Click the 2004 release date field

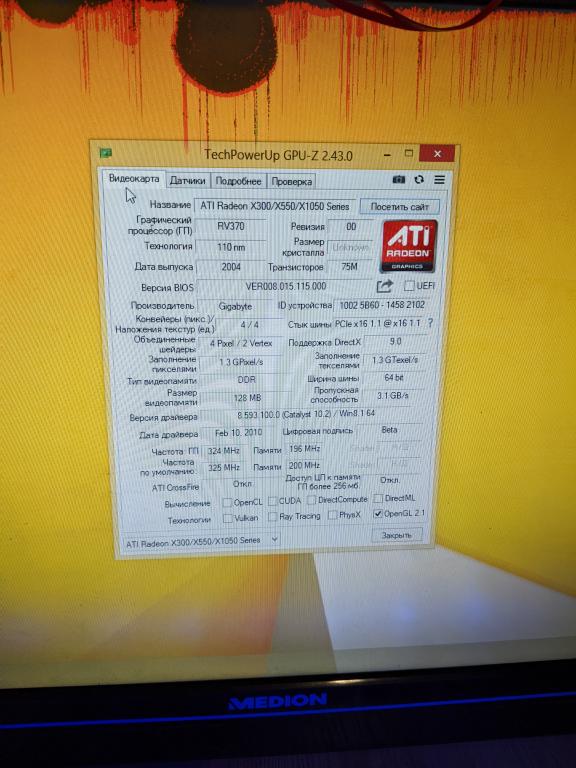click(231, 267)
